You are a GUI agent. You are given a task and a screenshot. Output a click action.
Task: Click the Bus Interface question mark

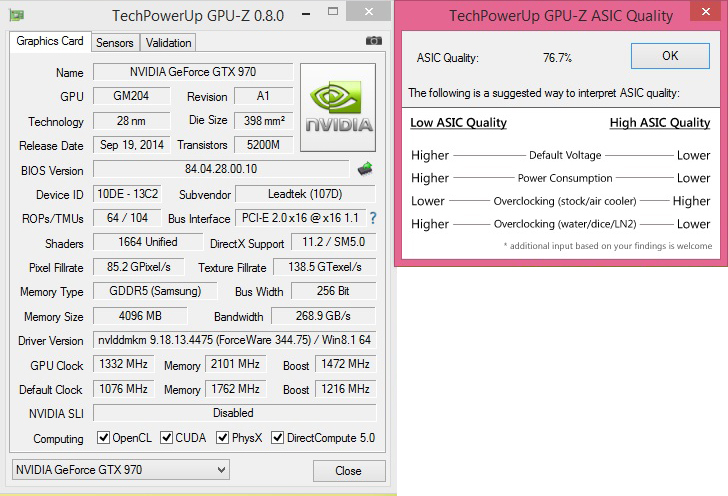[373, 218]
